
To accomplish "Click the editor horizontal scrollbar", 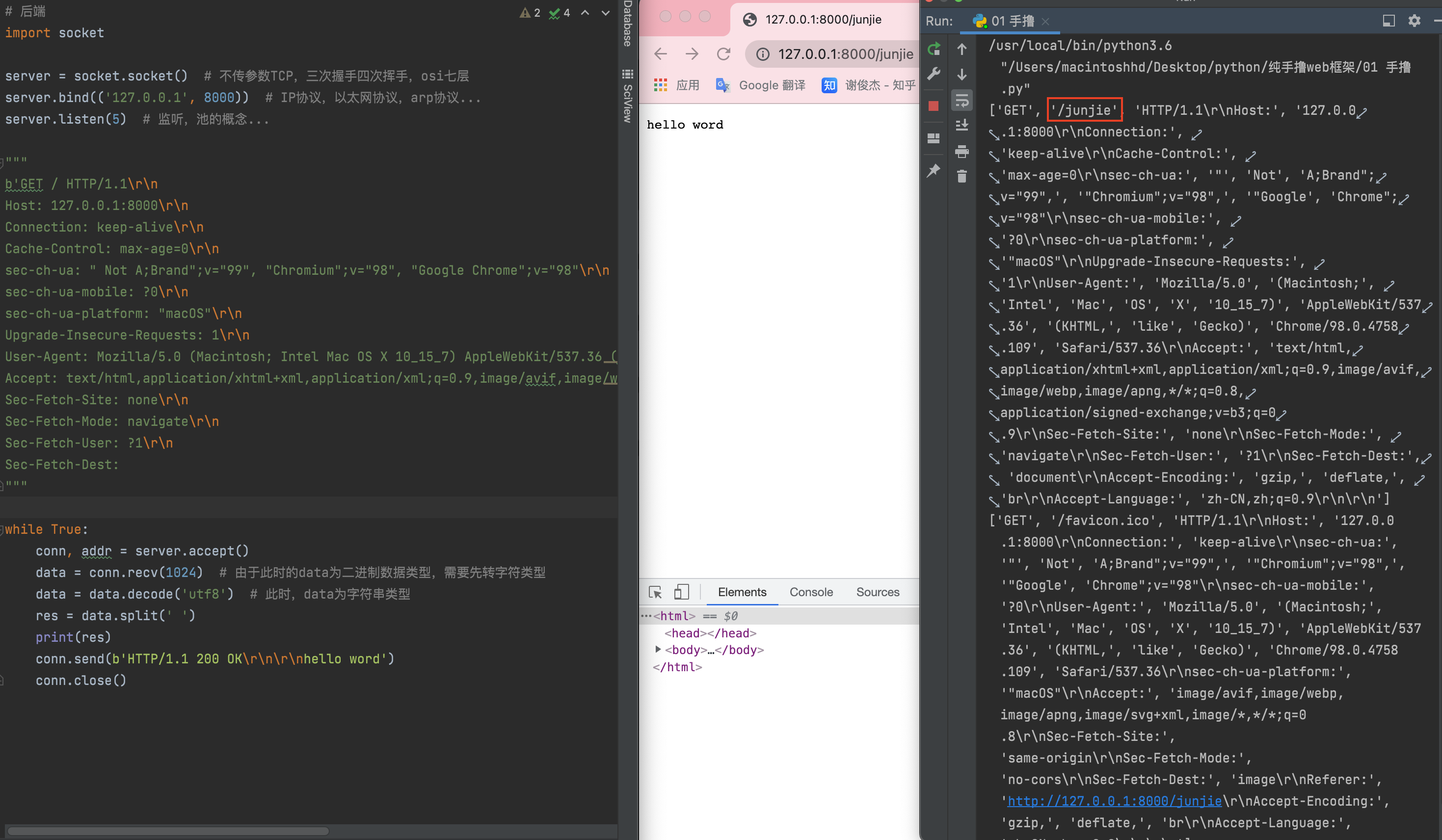I will tap(168, 831).
